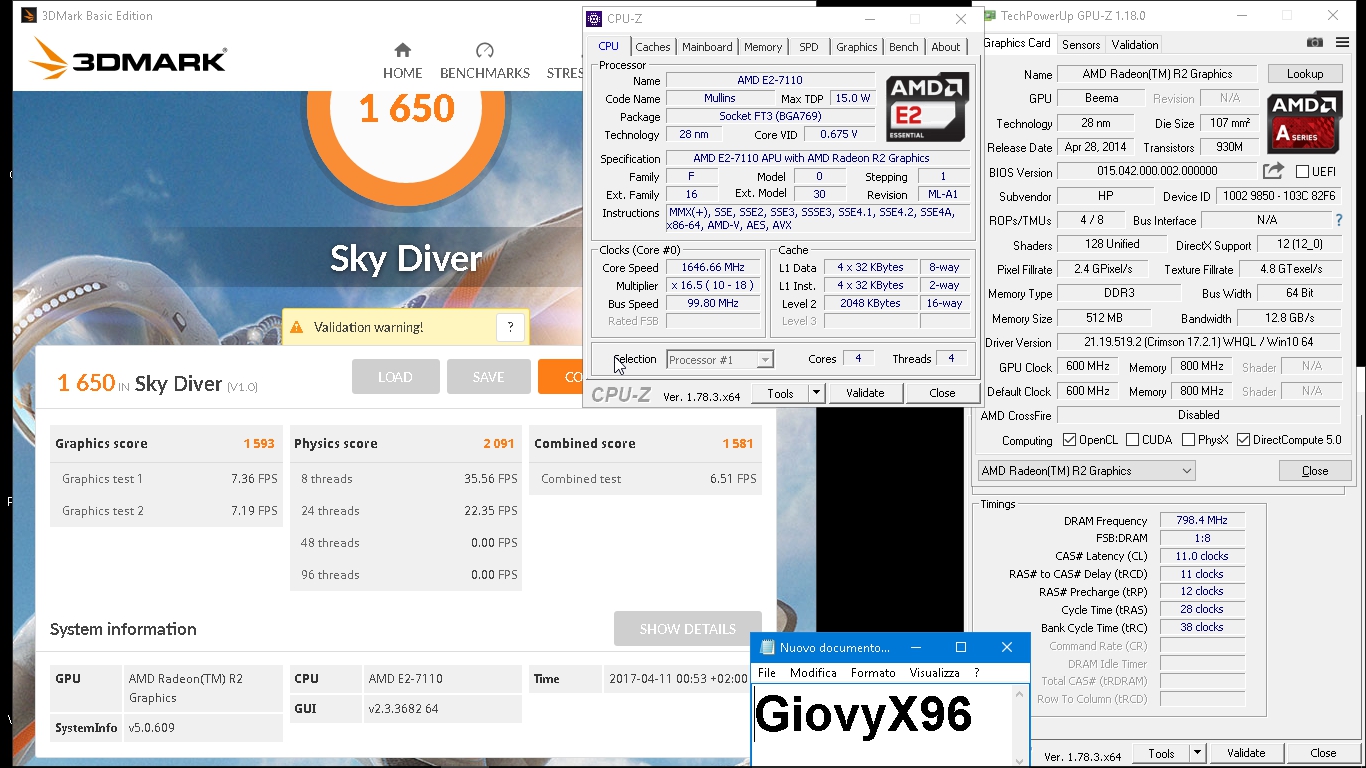
Task: Switch to the Graphics tab in CPU-Z
Action: click(x=857, y=47)
